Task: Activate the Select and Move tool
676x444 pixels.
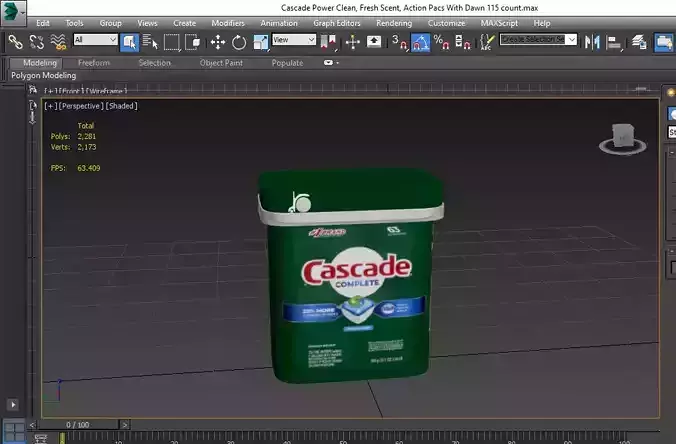Action: point(218,42)
